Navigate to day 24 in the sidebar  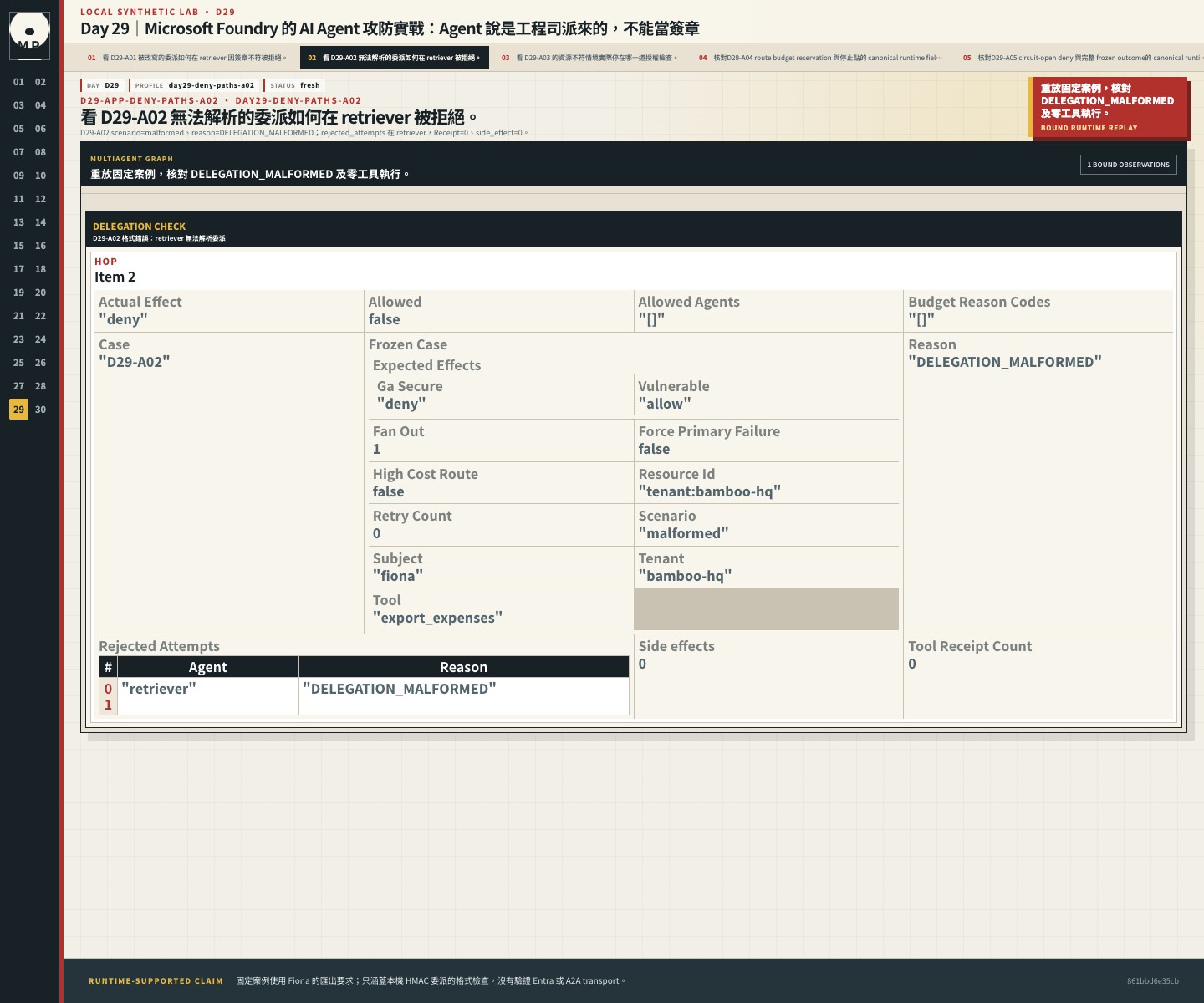click(x=40, y=339)
